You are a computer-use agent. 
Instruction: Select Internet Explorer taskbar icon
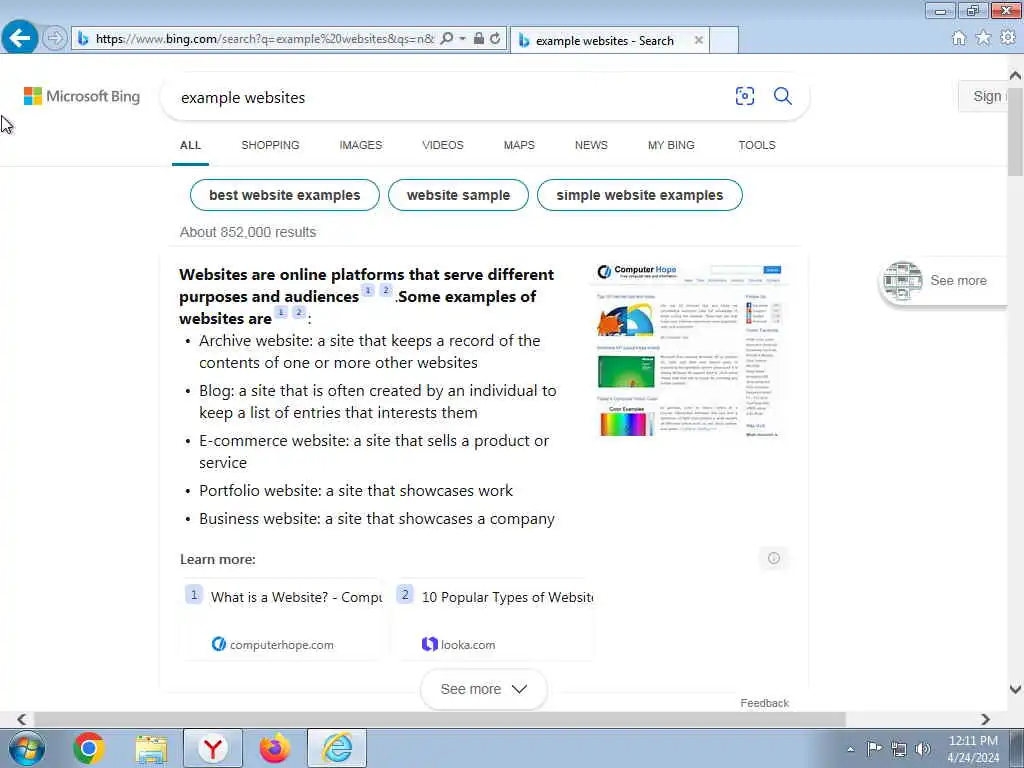pyautogui.click(x=337, y=748)
